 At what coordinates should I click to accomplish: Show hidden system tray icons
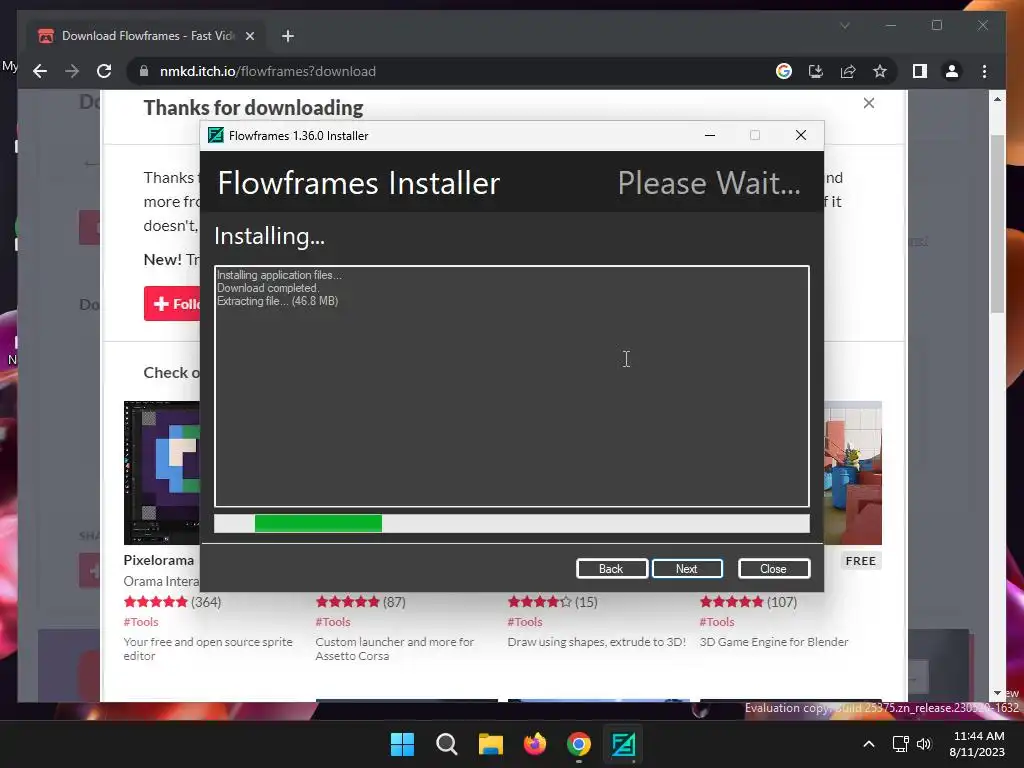pyautogui.click(x=869, y=744)
